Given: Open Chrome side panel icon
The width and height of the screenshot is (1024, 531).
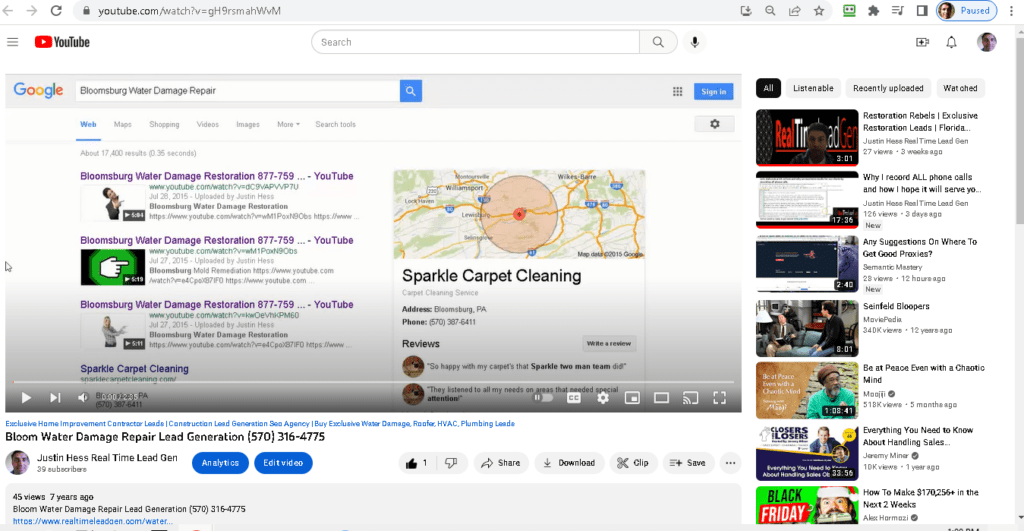Looking at the screenshot, I should pyautogui.click(x=921, y=10).
